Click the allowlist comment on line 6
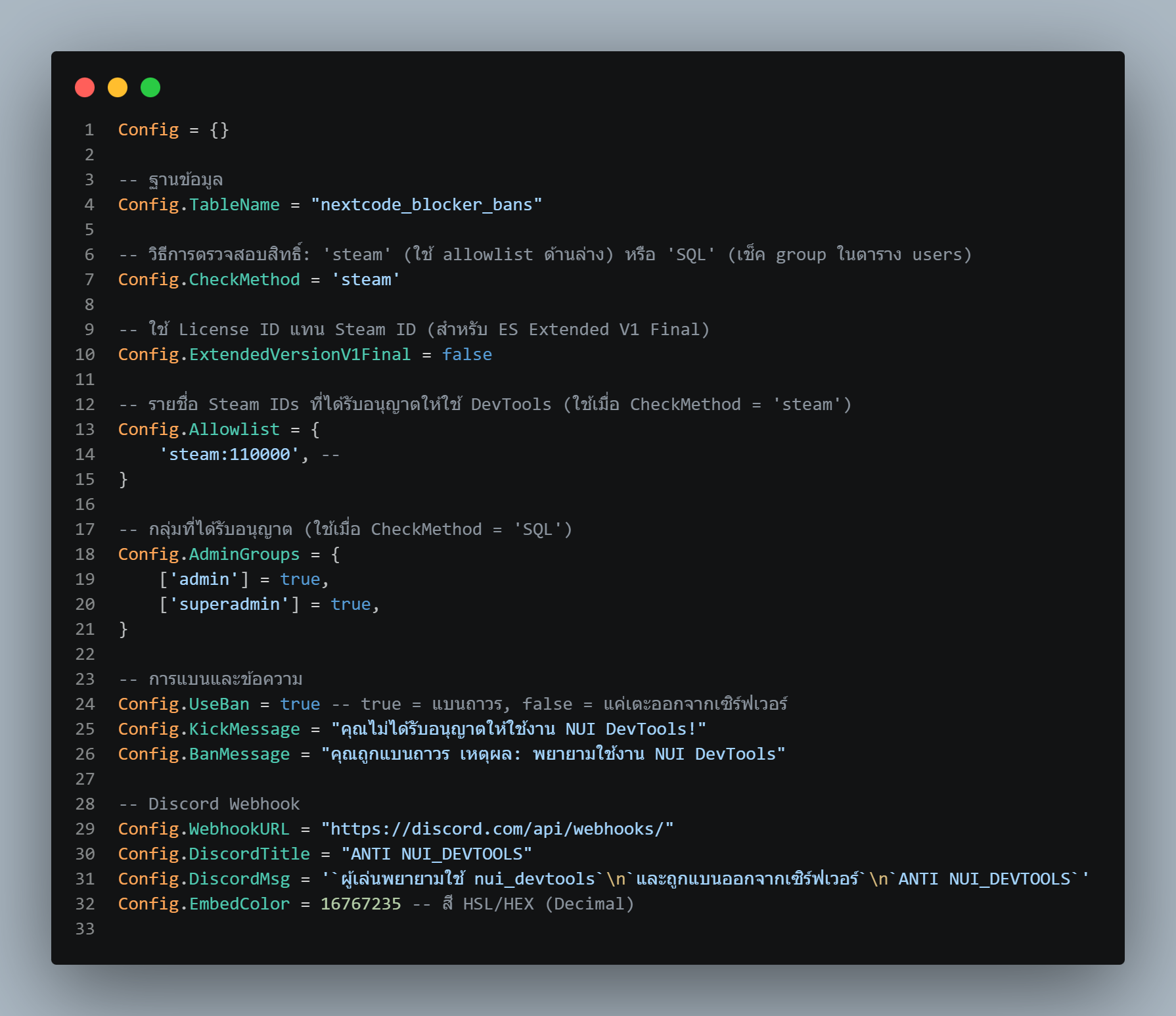The image size is (1176, 1016). pyautogui.click(x=545, y=254)
